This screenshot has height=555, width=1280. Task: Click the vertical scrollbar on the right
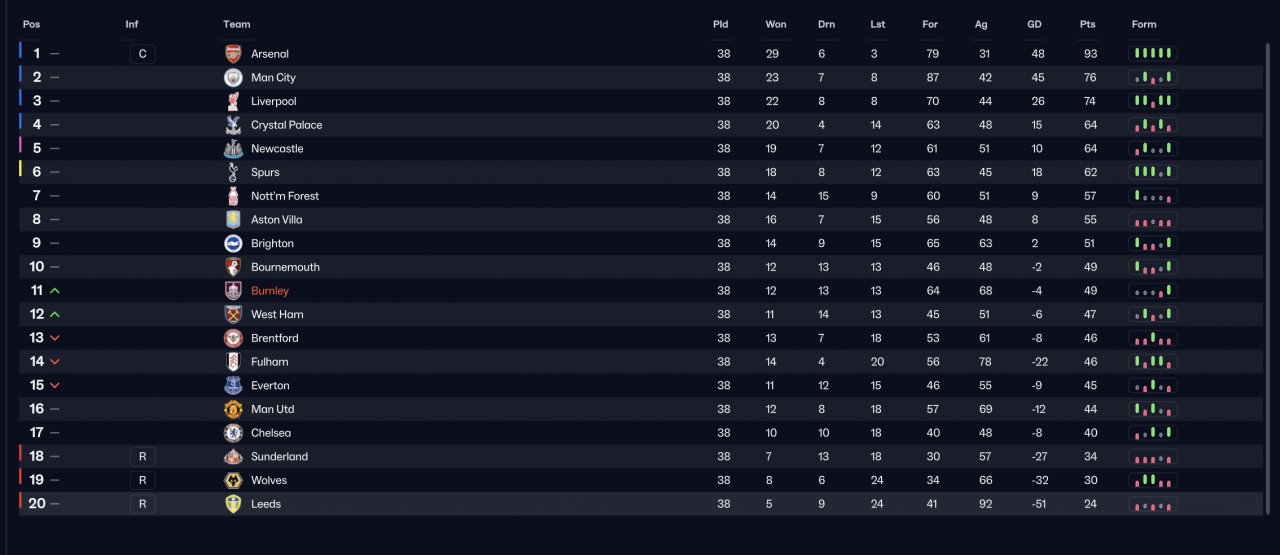click(1268, 279)
